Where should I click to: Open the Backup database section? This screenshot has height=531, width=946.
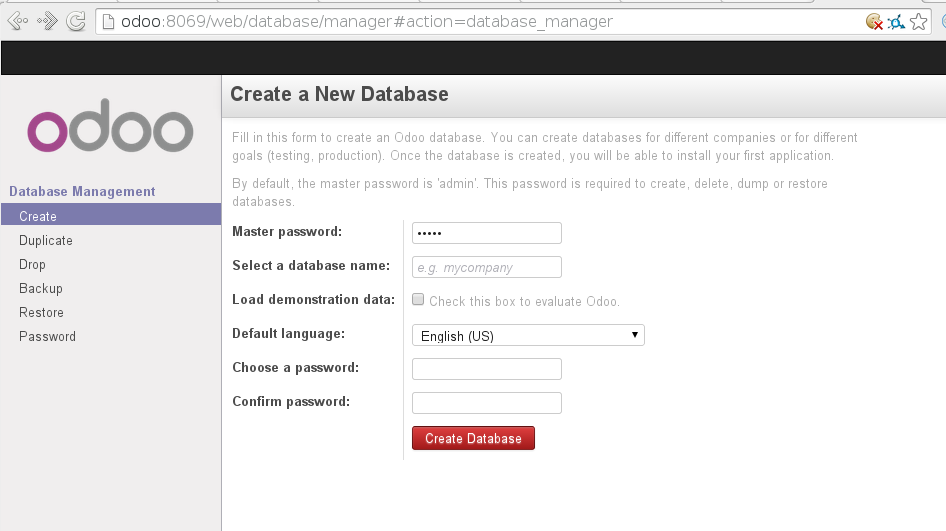click(41, 288)
